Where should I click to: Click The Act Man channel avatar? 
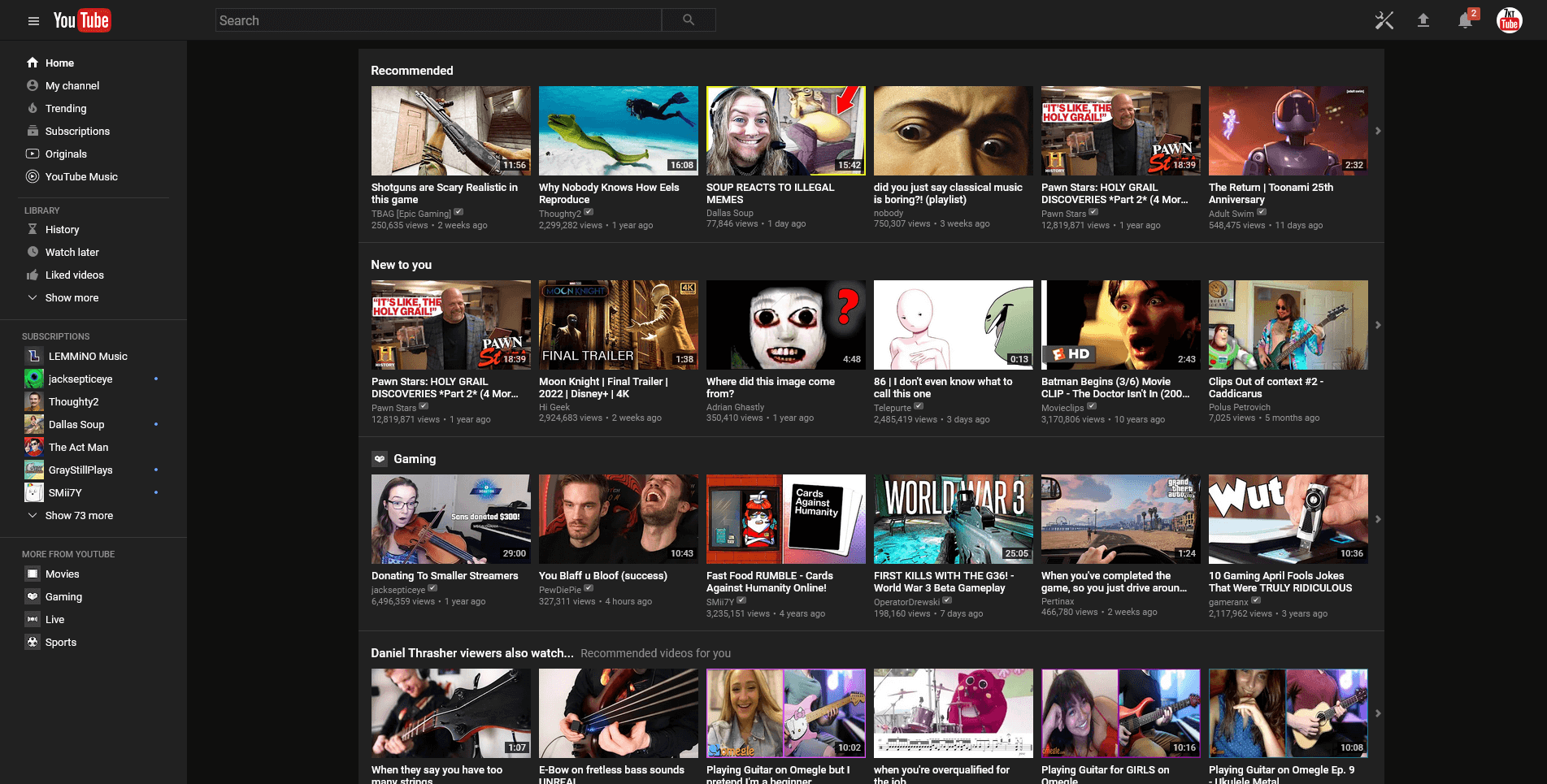(x=34, y=447)
